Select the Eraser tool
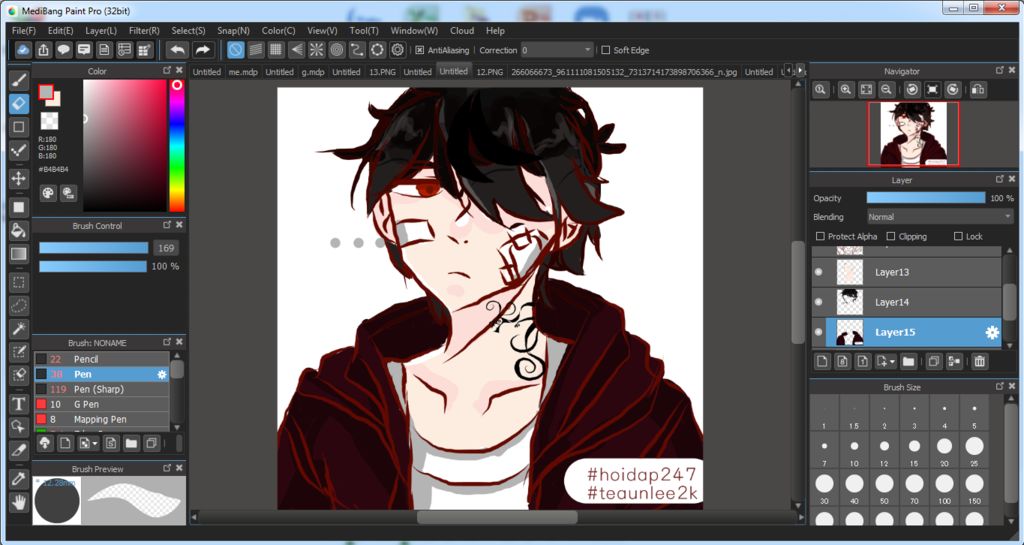Image resolution: width=1024 pixels, height=545 pixels. [19, 104]
